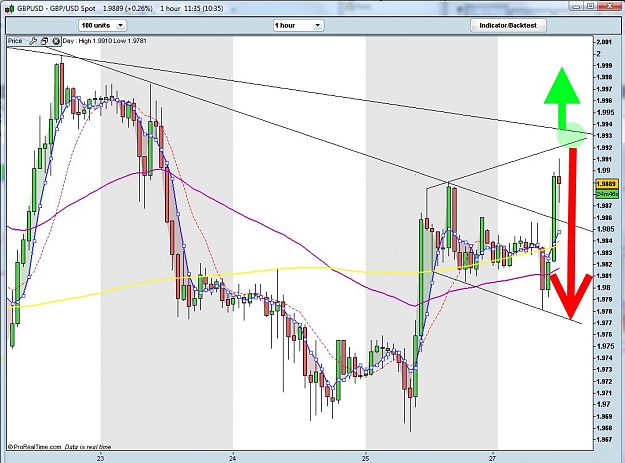This screenshot has width=625, height=463.
Task: Click the date label 25 on time axis
Action: 366,458
